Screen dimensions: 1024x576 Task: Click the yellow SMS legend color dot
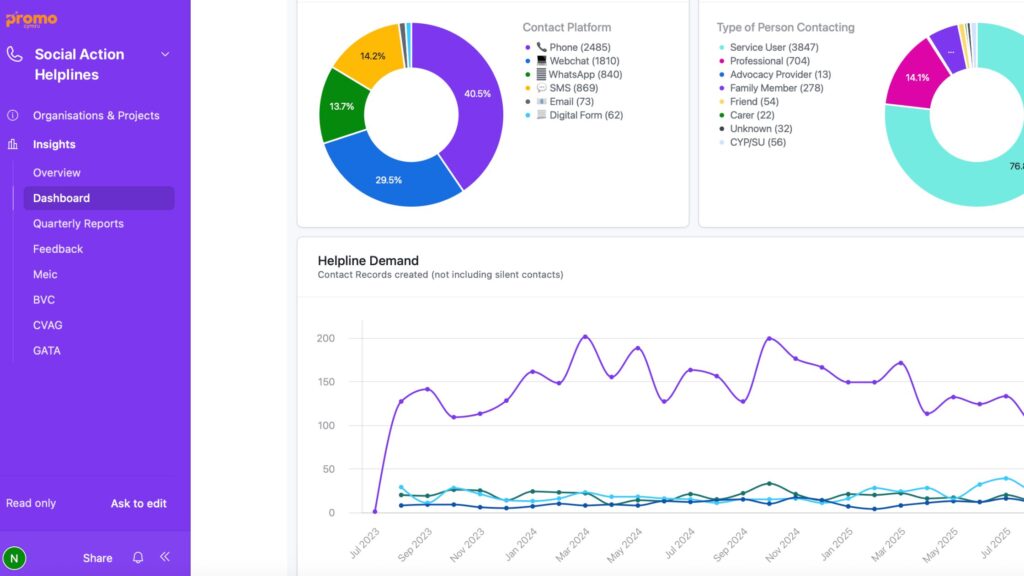pyautogui.click(x=528, y=89)
